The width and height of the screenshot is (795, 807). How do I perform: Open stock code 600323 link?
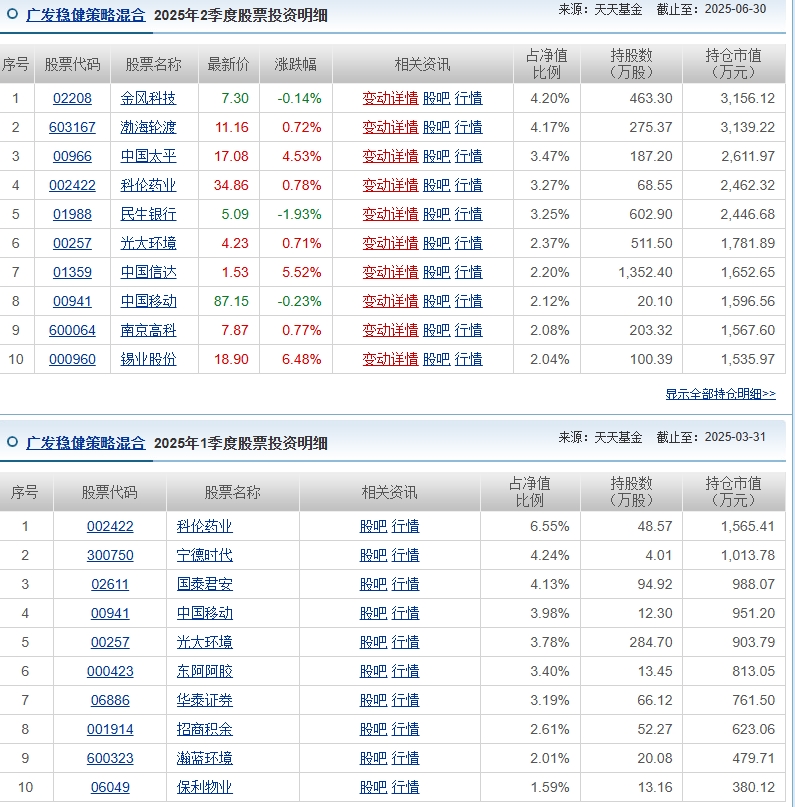(x=110, y=758)
